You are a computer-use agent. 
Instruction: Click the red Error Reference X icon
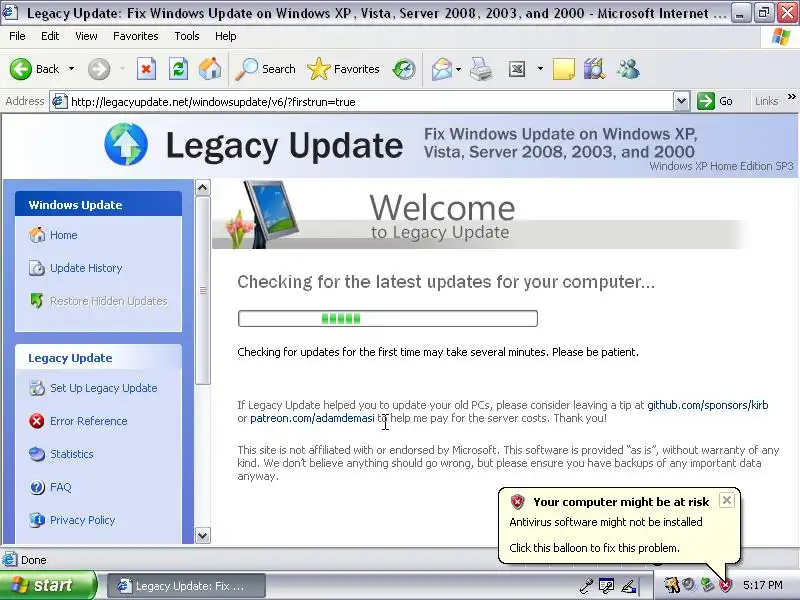click(x=37, y=421)
